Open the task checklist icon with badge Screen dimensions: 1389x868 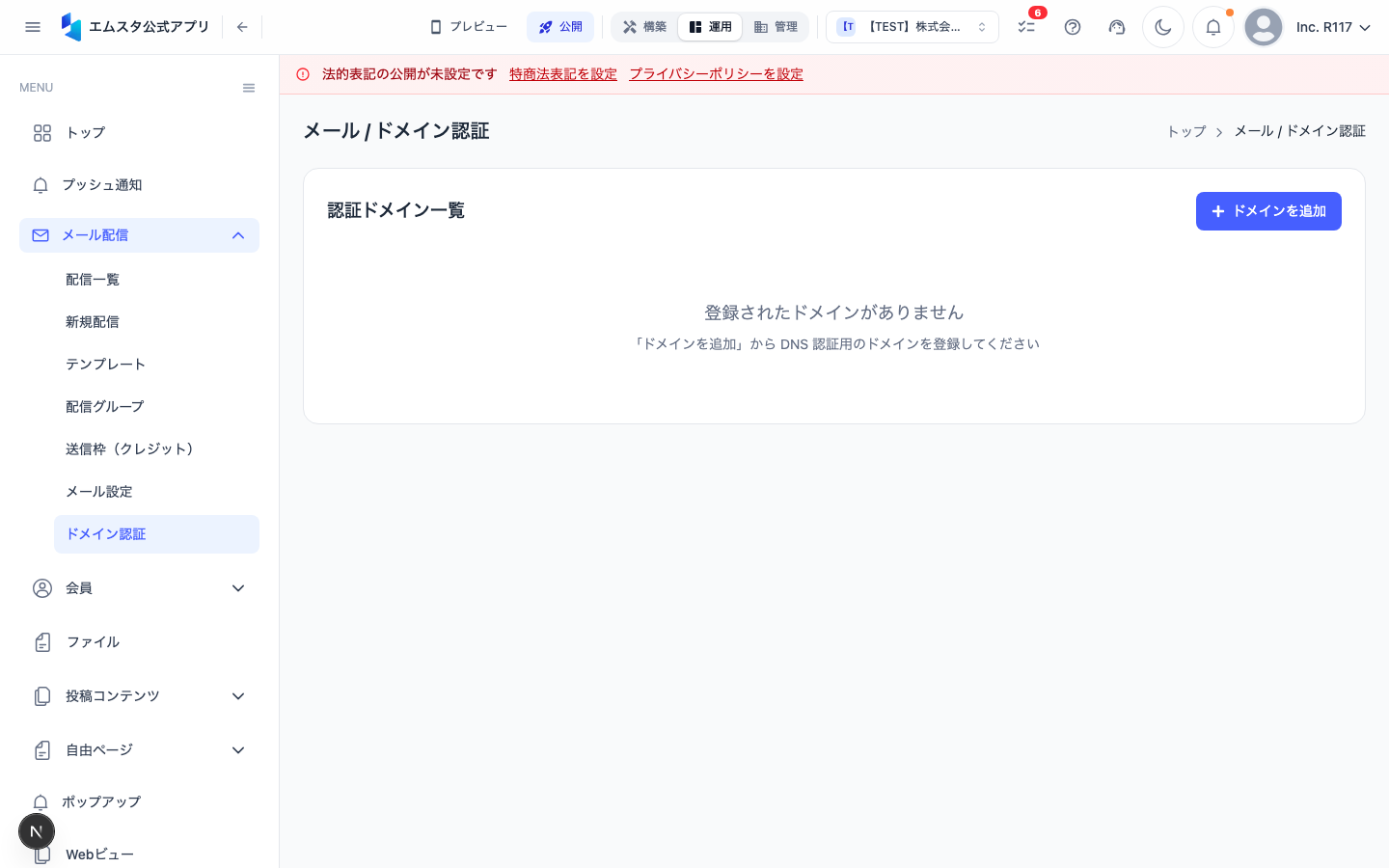pos(1026,27)
